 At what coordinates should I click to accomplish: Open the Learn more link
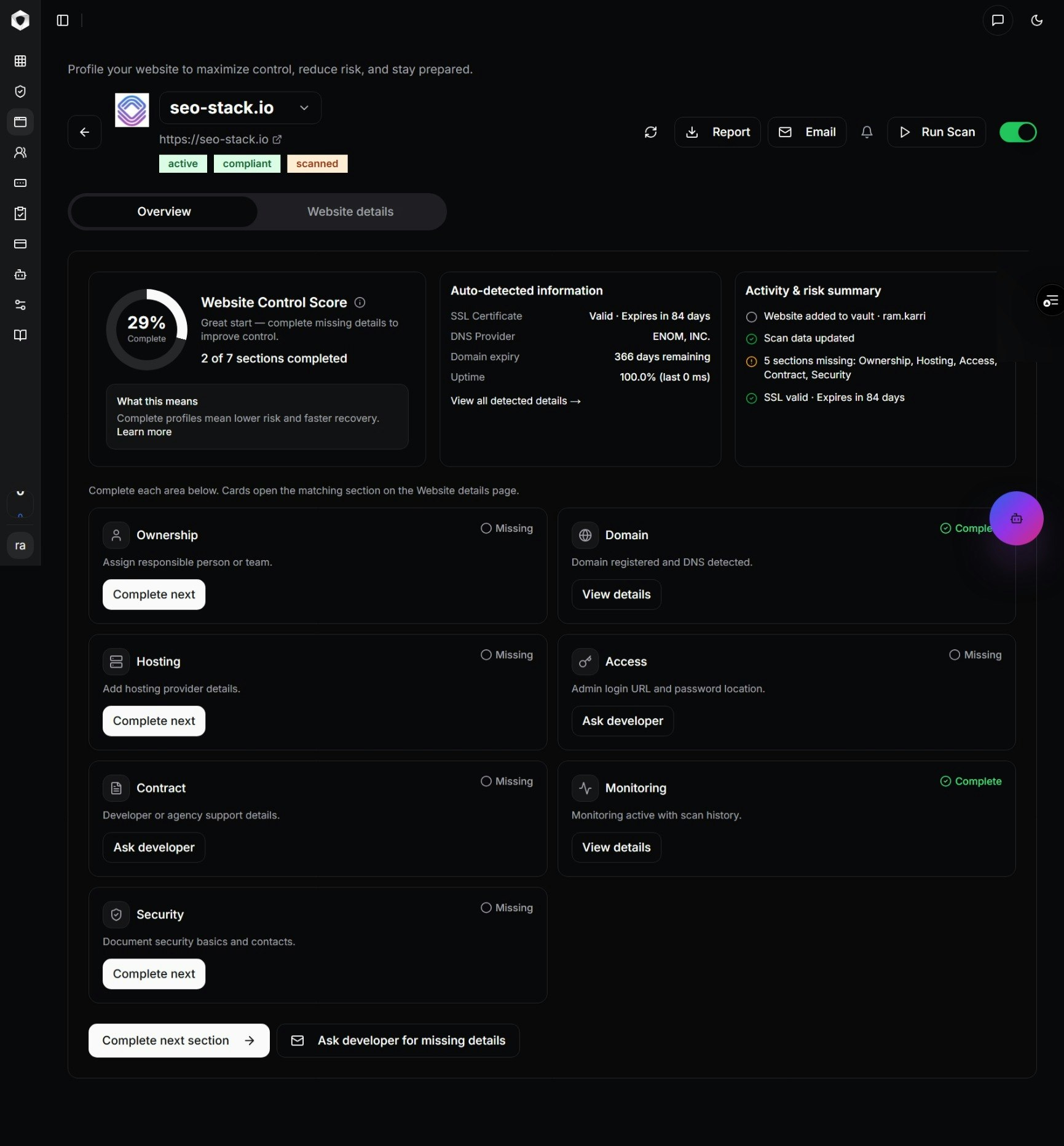144,432
